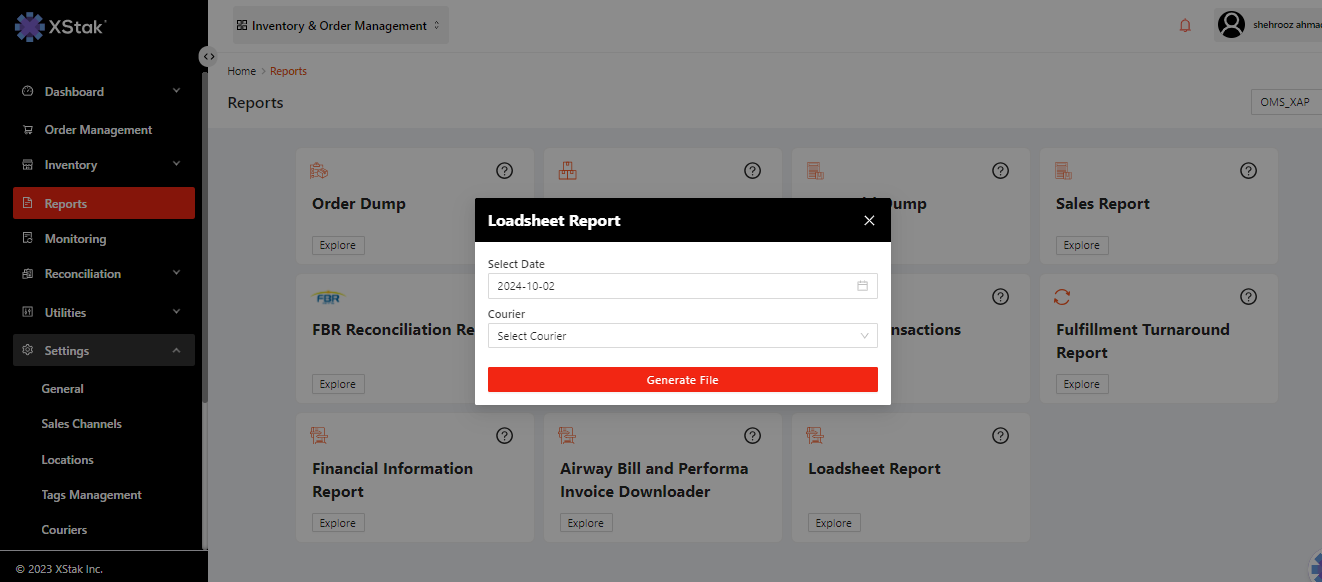
Task: Open help for Loadsheet Report card
Action: coord(1000,436)
